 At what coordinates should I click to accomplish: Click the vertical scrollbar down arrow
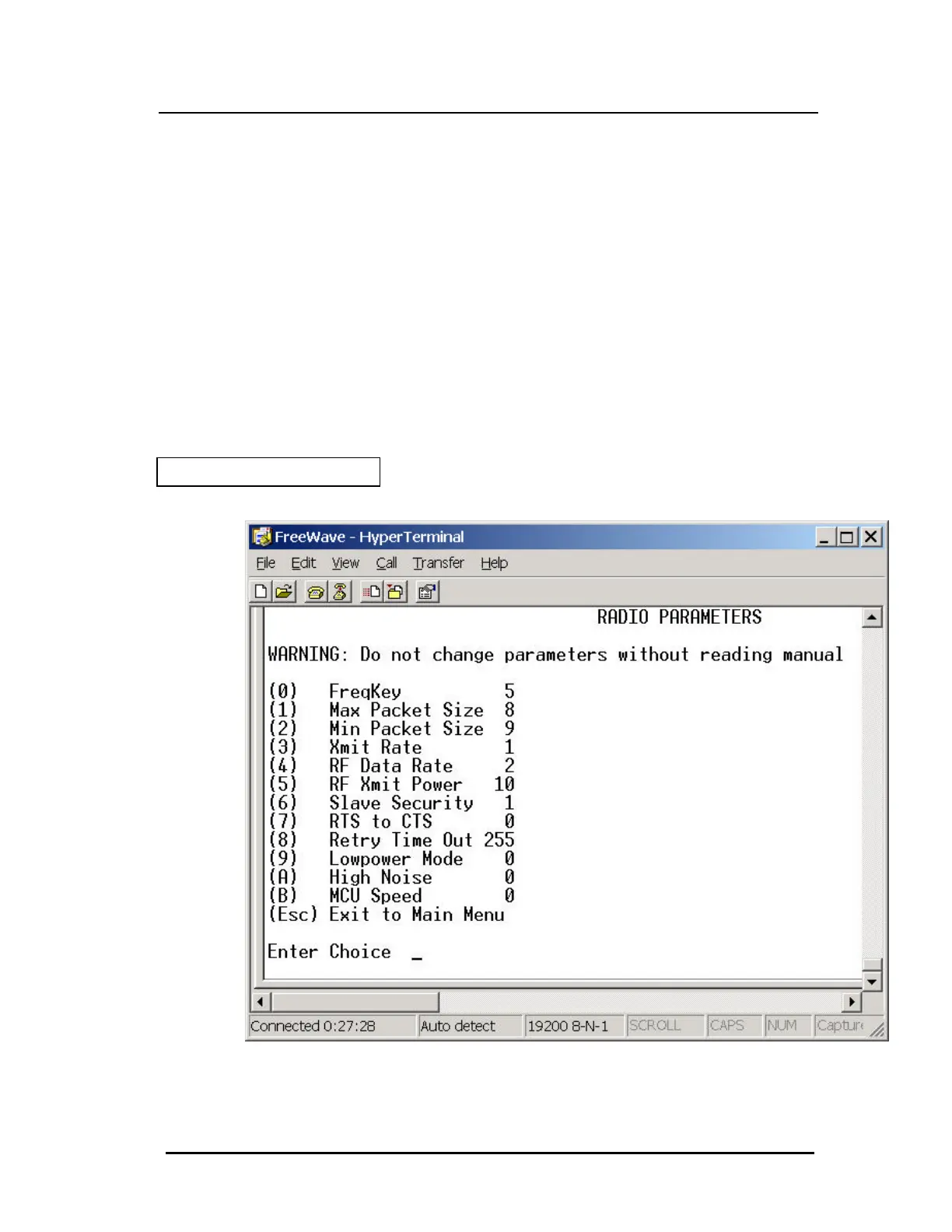coord(872,982)
